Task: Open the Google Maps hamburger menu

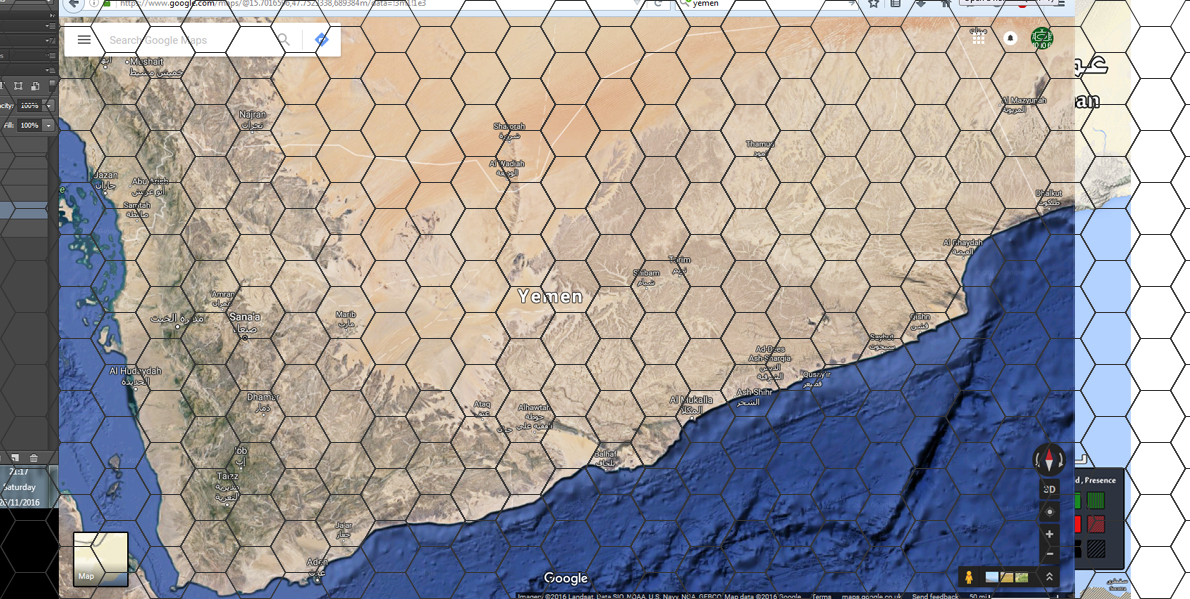Action: [x=84, y=39]
